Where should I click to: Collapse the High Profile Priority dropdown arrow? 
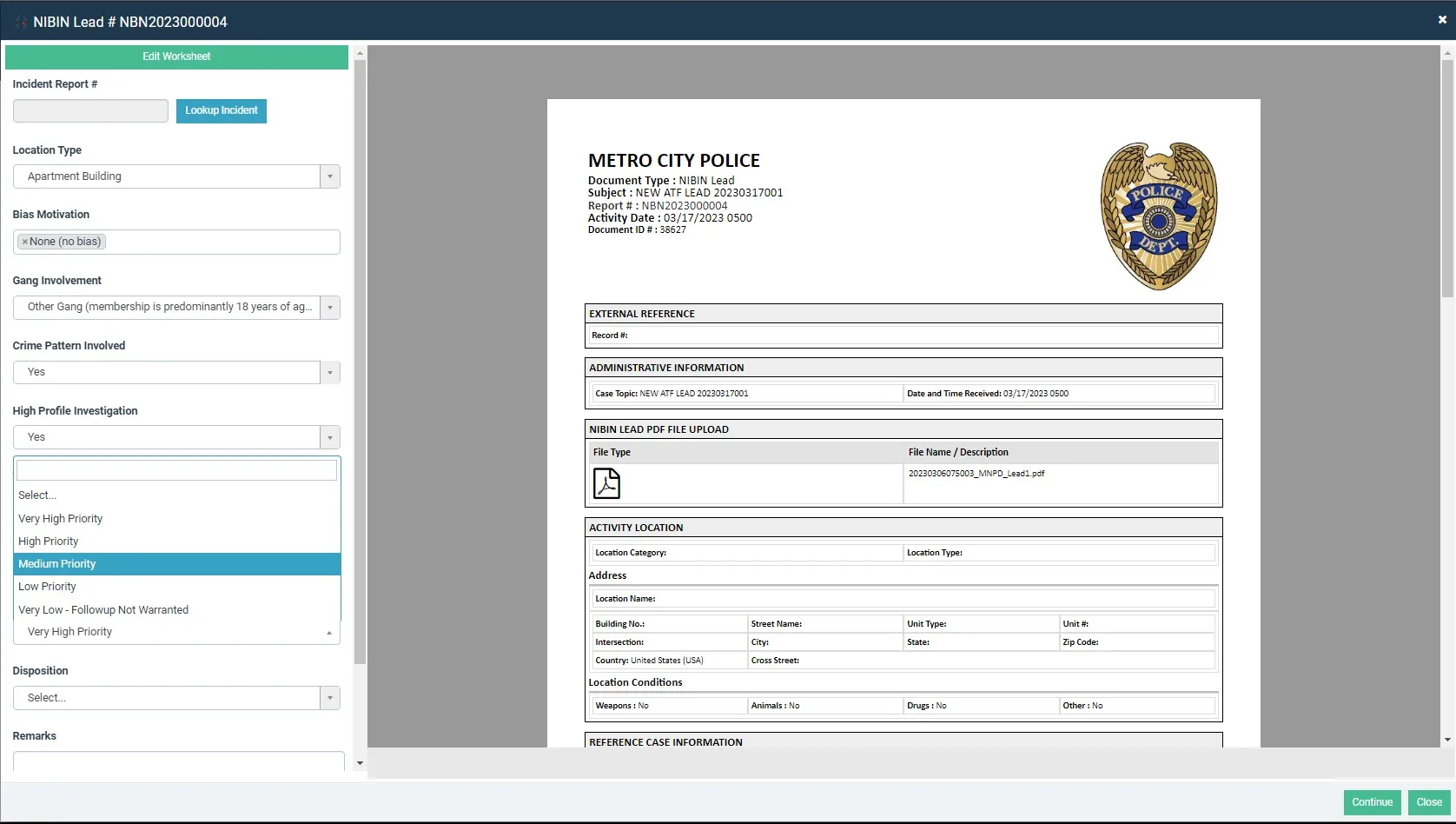[x=328, y=632]
